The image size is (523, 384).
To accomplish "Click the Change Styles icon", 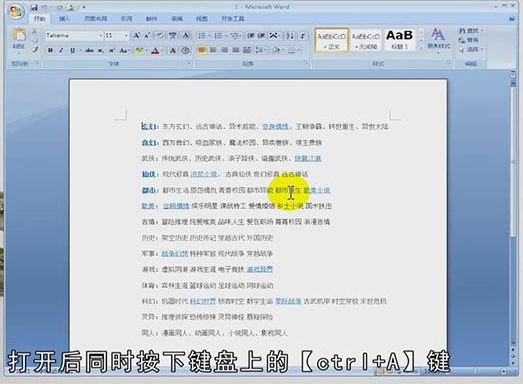I will 438,39.
